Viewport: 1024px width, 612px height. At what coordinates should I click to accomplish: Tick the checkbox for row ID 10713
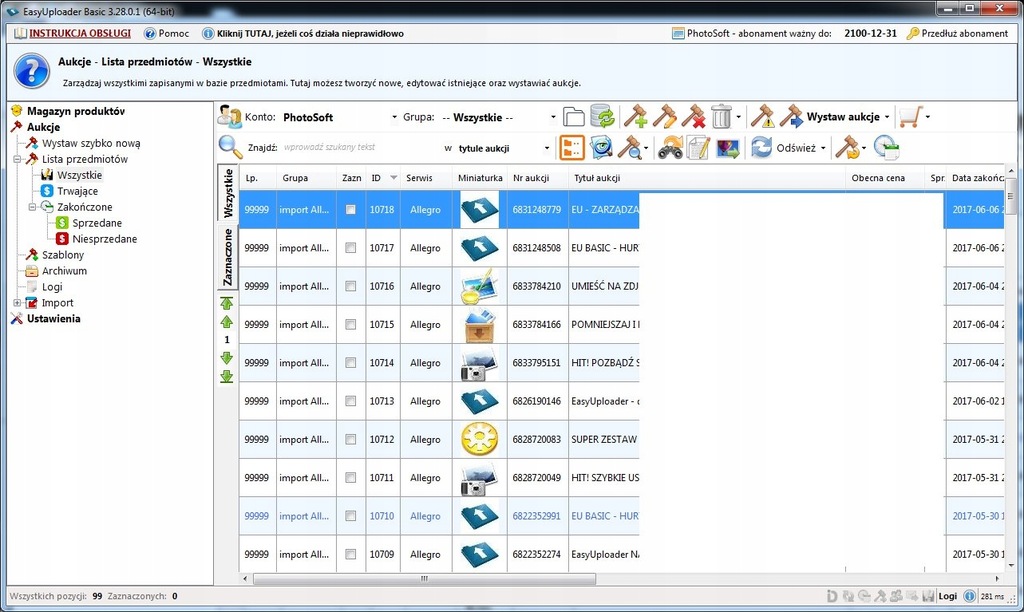(351, 401)
